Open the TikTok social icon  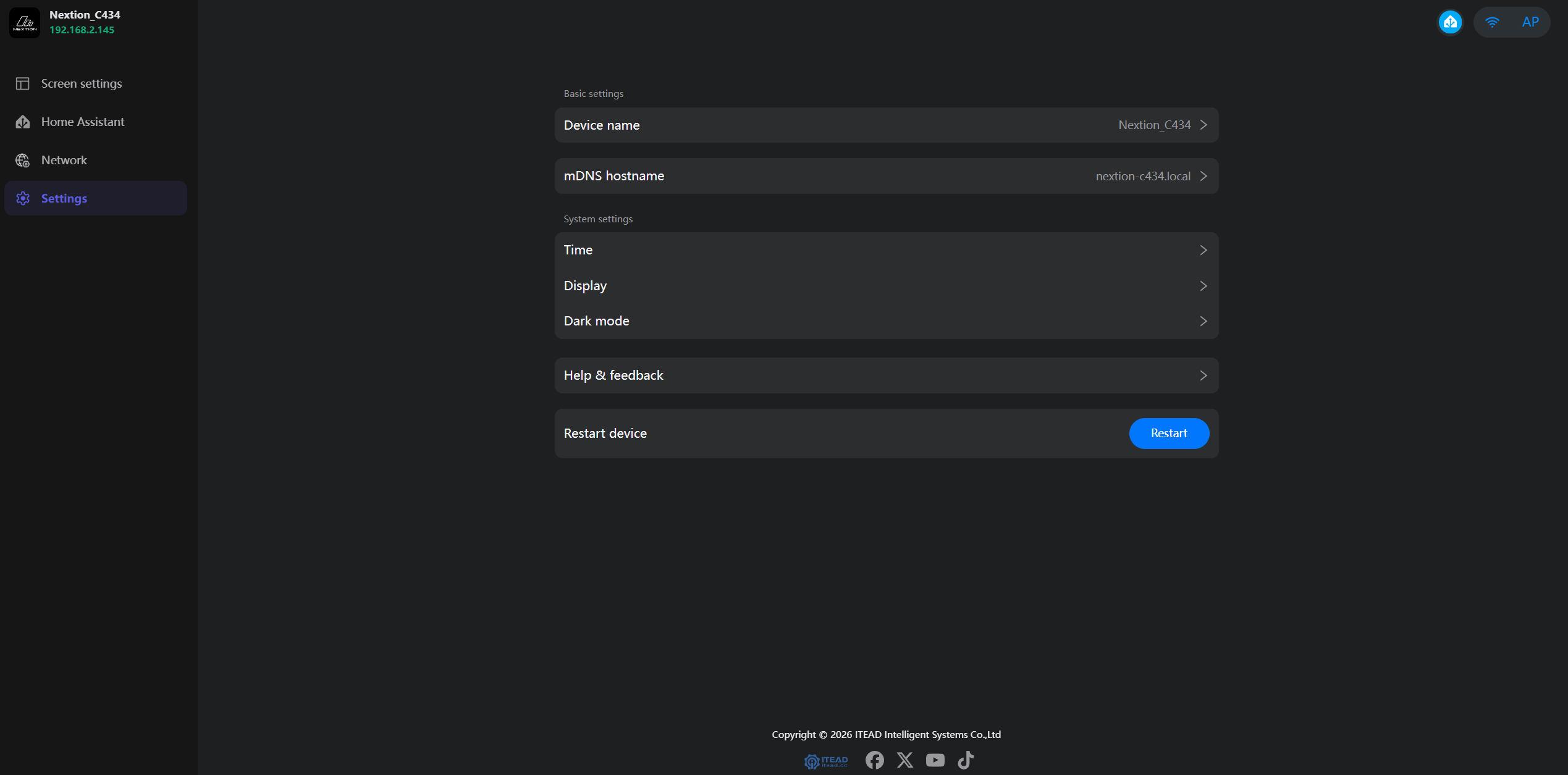966,760
